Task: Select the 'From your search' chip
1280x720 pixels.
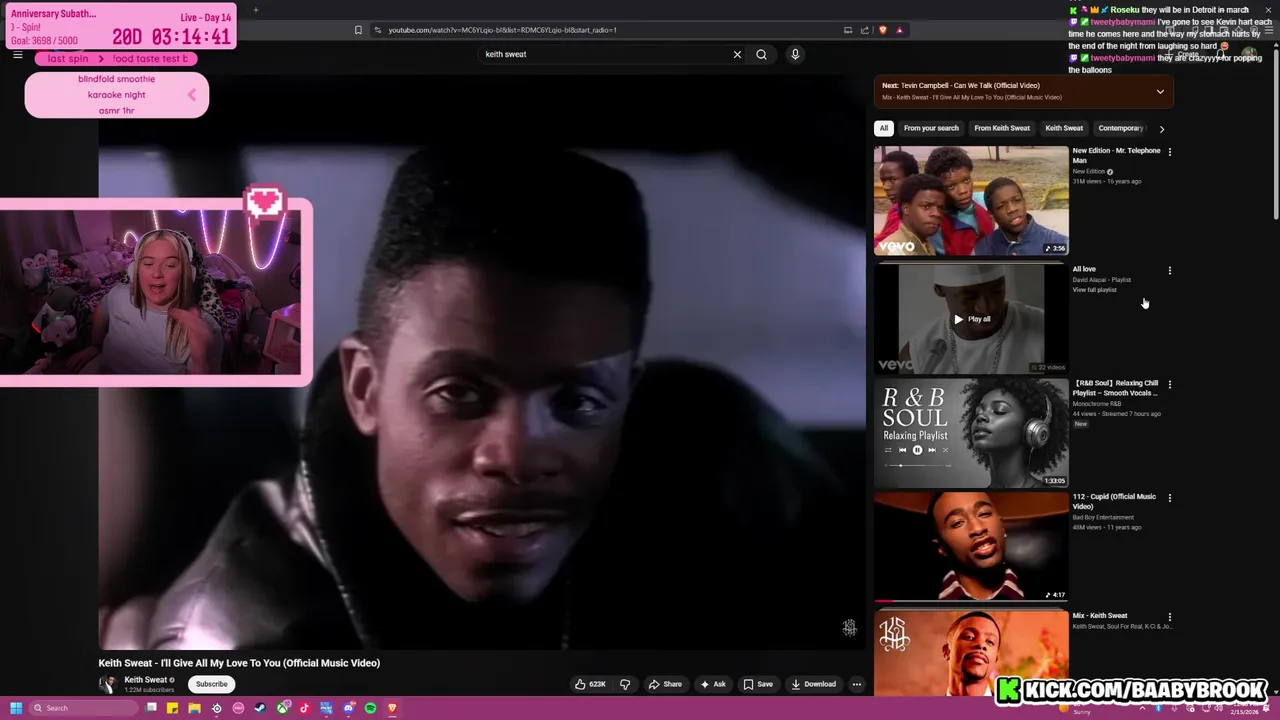Action: click(931, 128)
